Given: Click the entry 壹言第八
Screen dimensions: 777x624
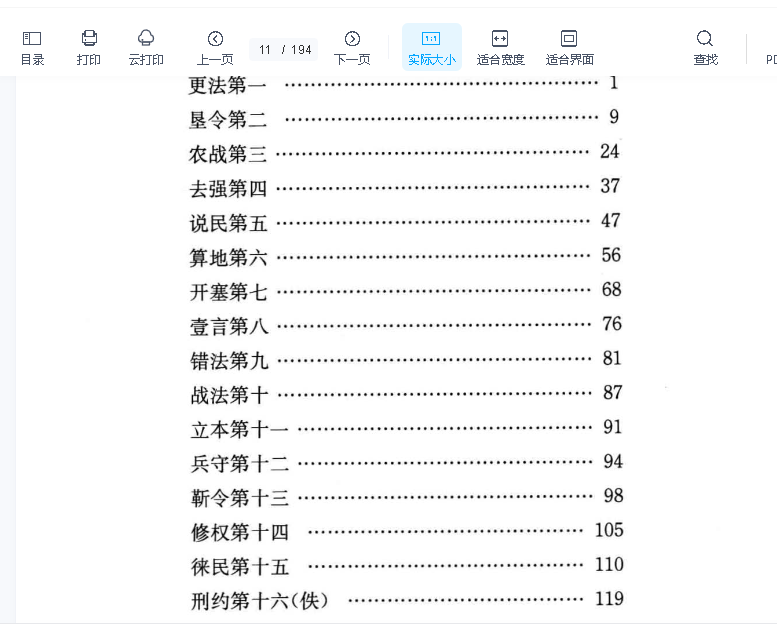Looking at the screenshot, I should click(229, 327).
